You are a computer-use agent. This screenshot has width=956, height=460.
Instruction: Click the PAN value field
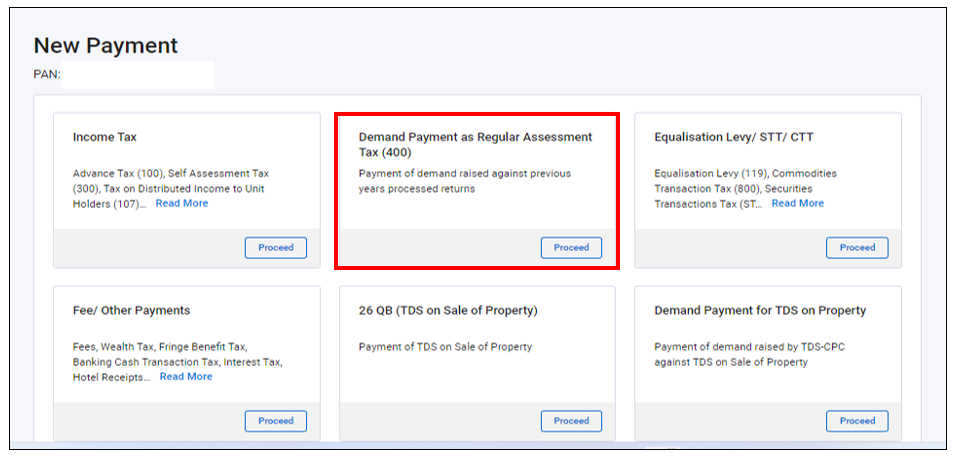point(138,75)
